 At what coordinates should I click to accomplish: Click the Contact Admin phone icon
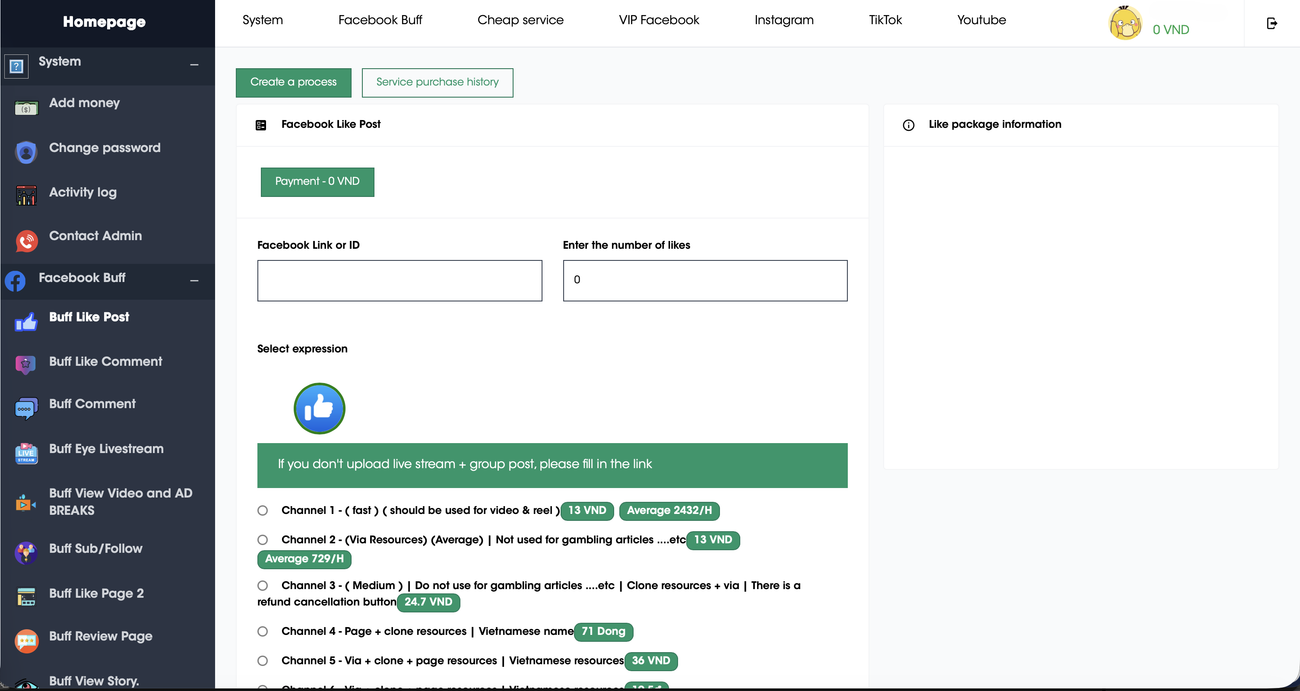[27, 240]
